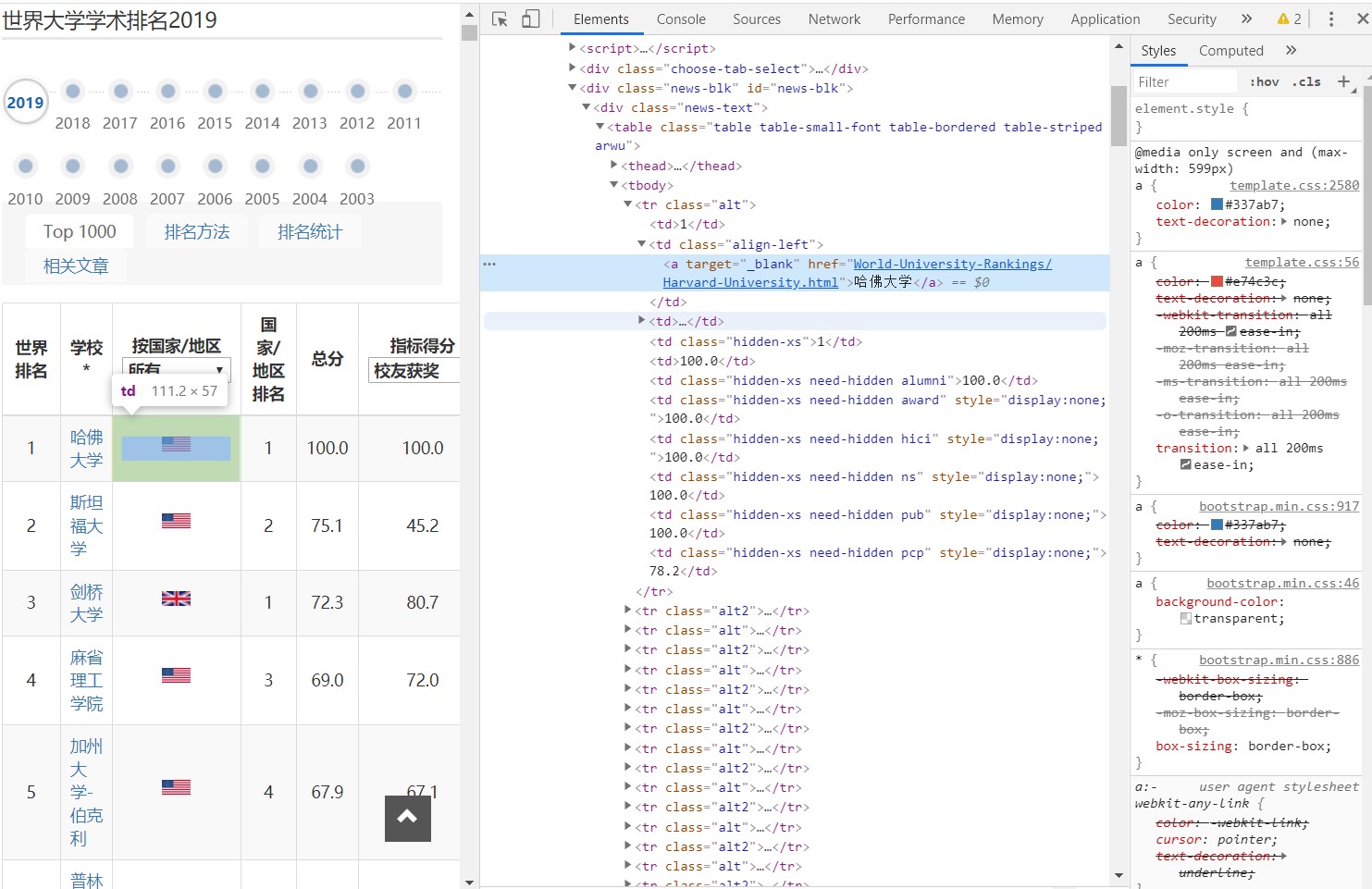Switch to the Computed styles tab
The width and height of the screenshot is (1372, 889).
pyautogui.click(x=1230, y=50)
